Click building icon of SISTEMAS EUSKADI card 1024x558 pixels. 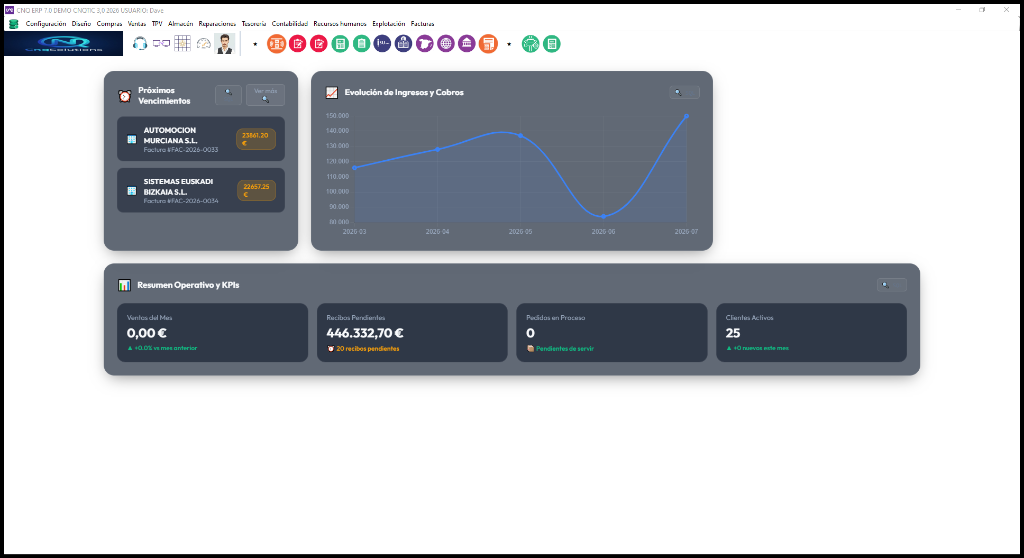[x=131, y=191]
